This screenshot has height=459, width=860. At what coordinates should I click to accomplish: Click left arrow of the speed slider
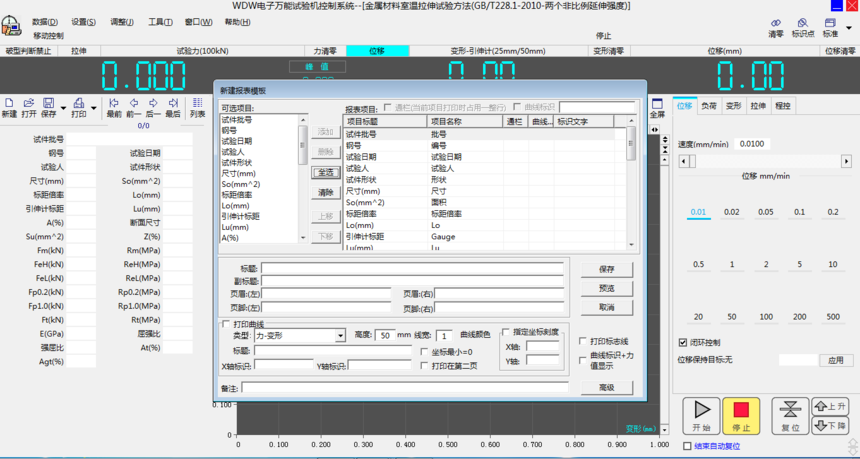point(683,162)
